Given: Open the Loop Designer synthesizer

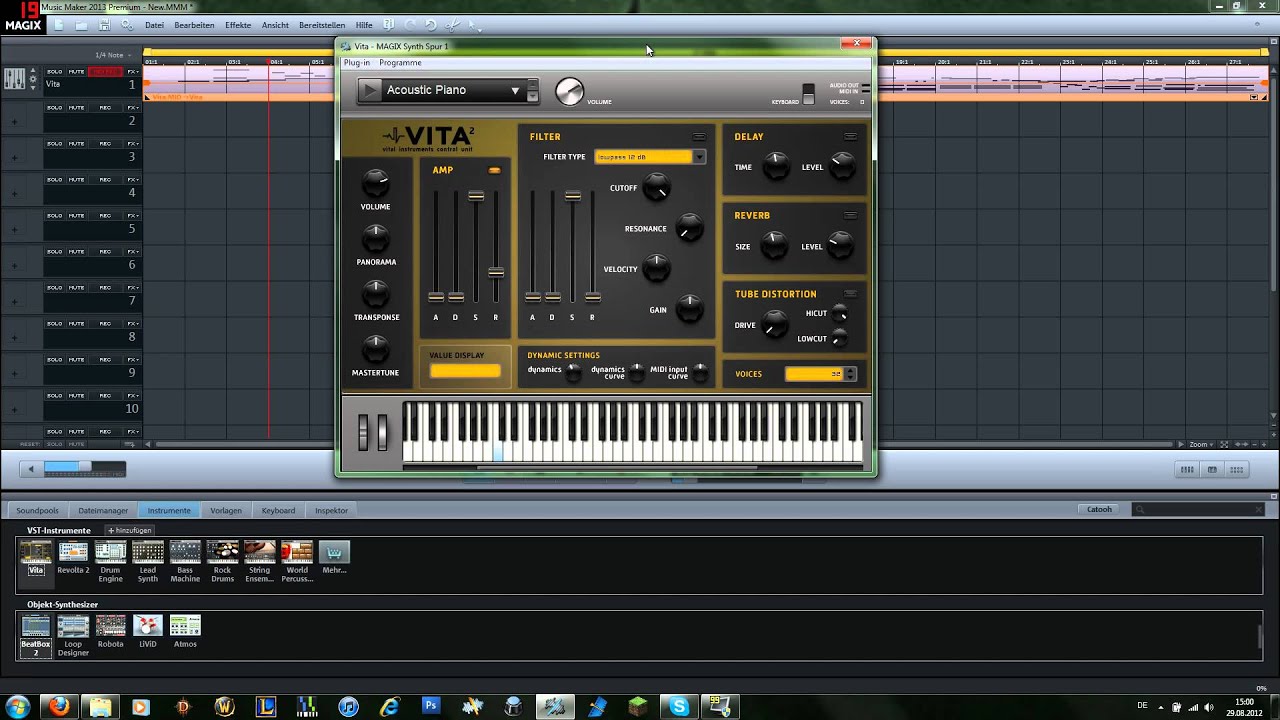Looking at the screenshot, I should click(73, 626).
